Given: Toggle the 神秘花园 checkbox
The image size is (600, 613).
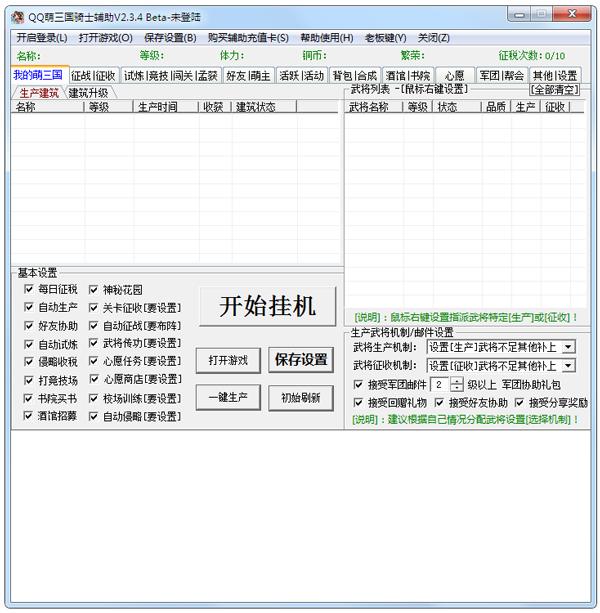Looking at the screenshot, I should click(x=93, y=290).
